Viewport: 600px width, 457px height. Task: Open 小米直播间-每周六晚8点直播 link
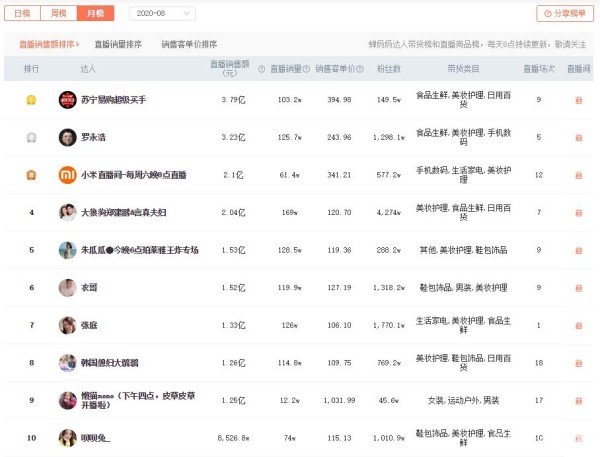click(134, 175)
